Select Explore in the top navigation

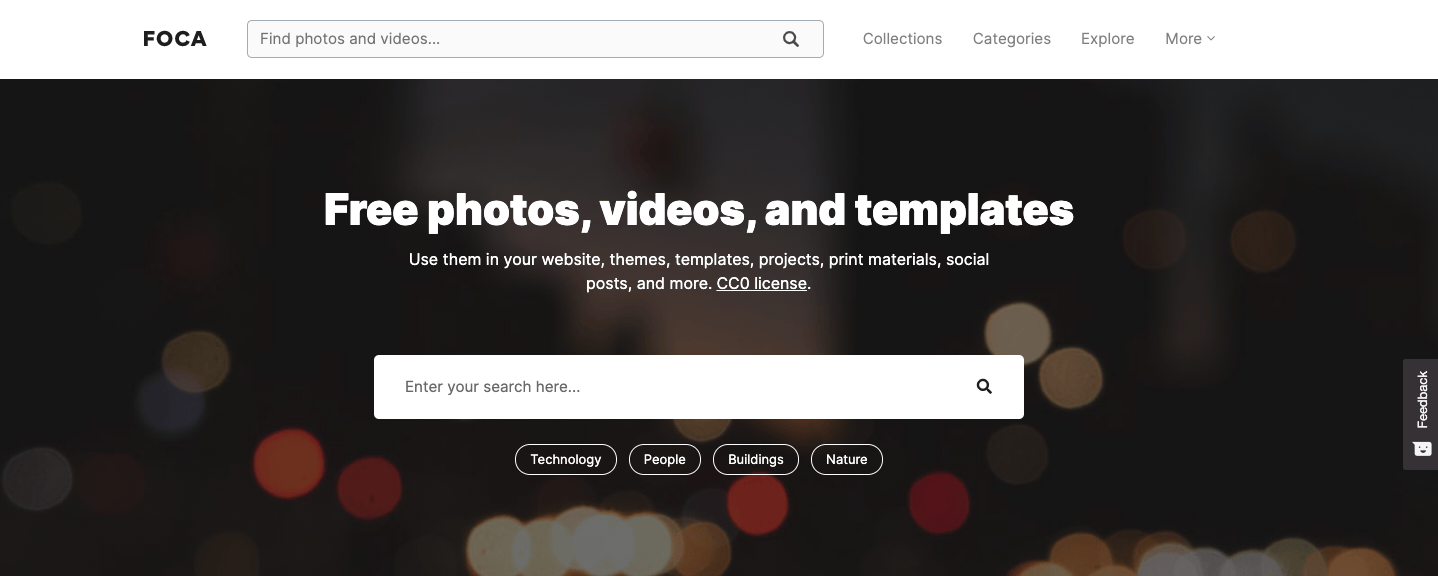pyautogui.click(x=1107, y=39)
